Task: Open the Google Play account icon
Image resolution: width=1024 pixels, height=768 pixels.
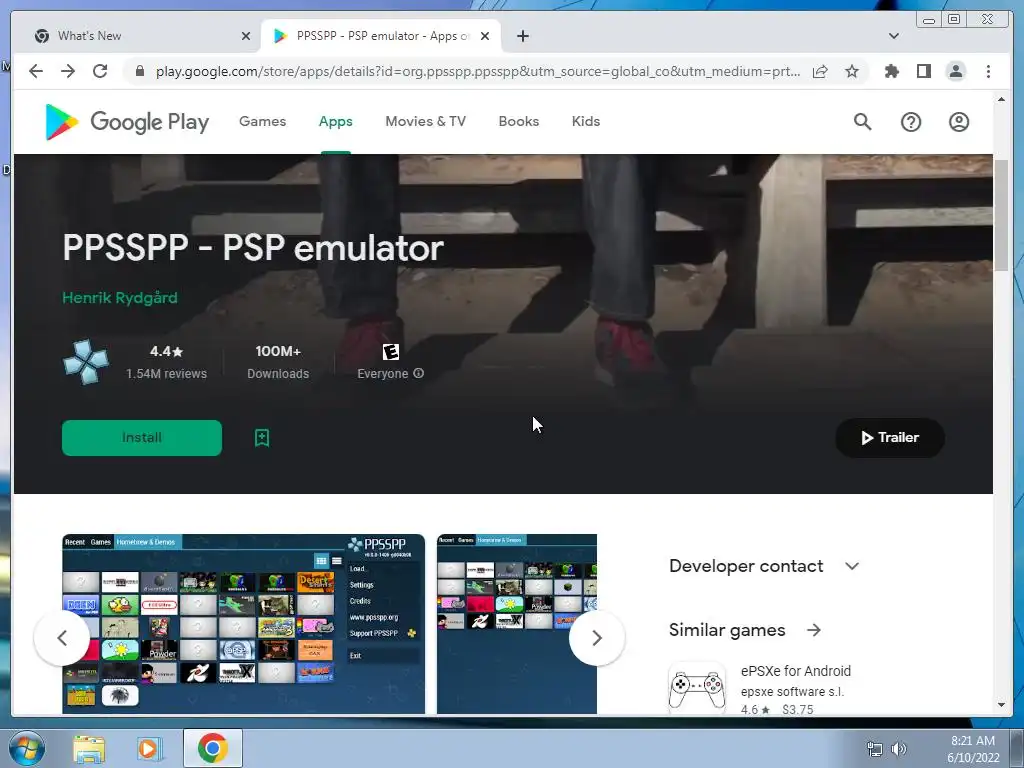Action: coord(959,122)
